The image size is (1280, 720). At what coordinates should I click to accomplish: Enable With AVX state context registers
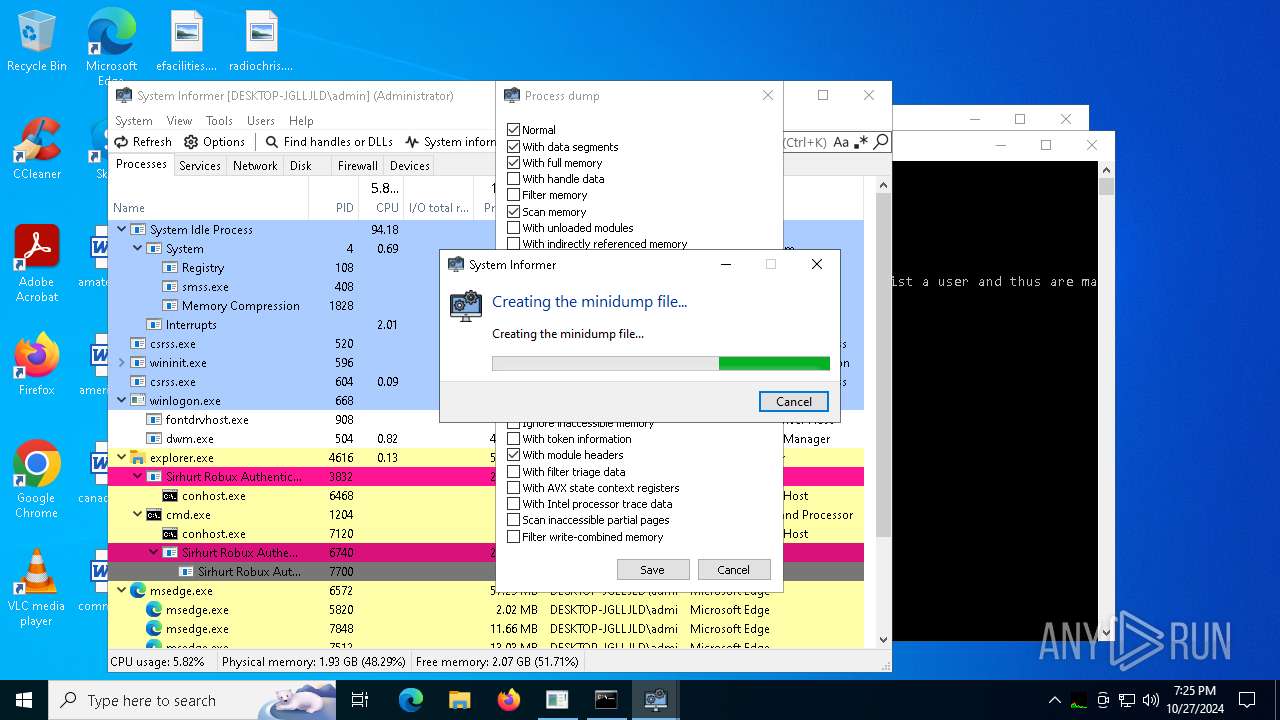click(x=513, y=488)
